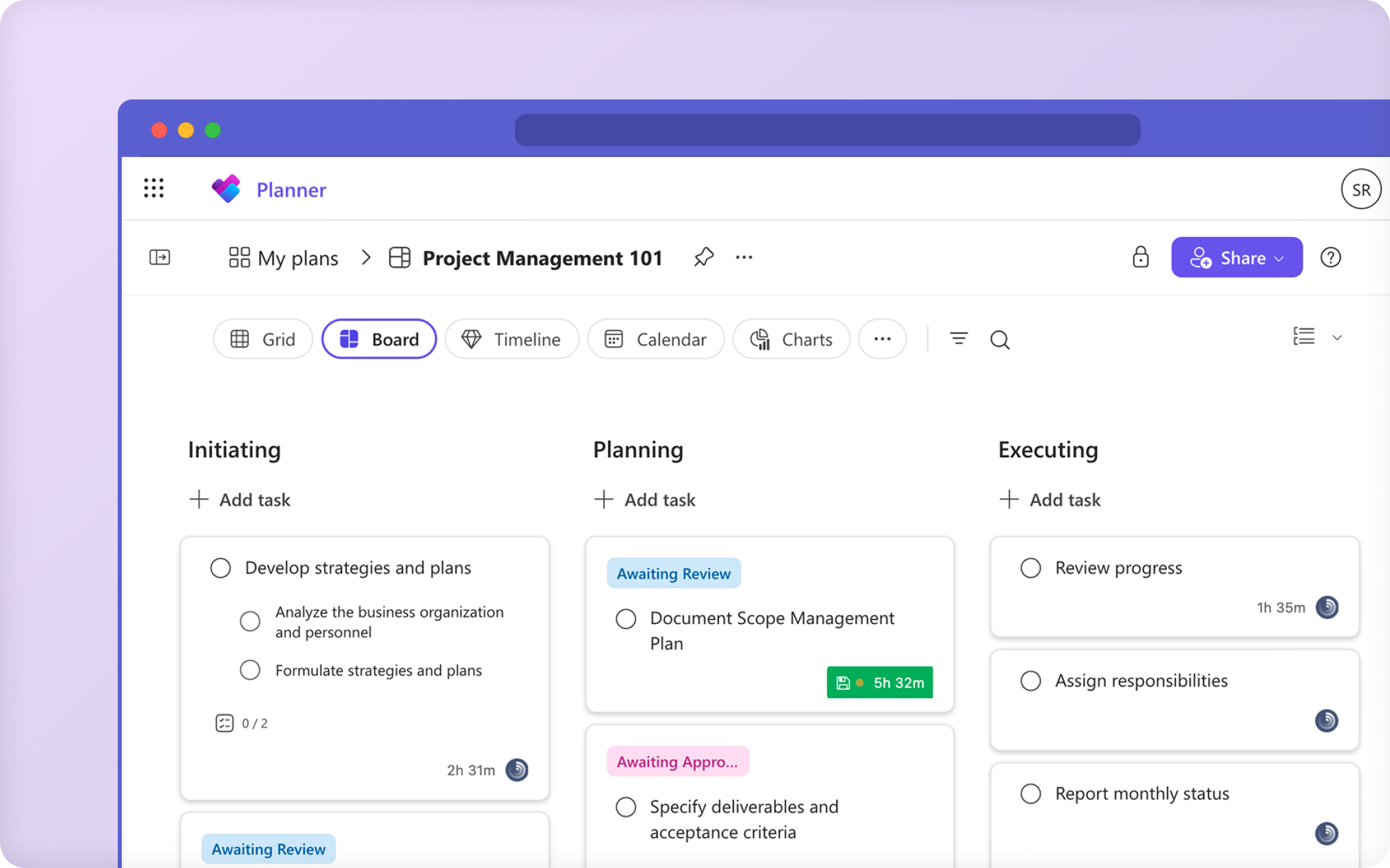
Task: Mark Report monthly status task complete
Action: 1030,794
